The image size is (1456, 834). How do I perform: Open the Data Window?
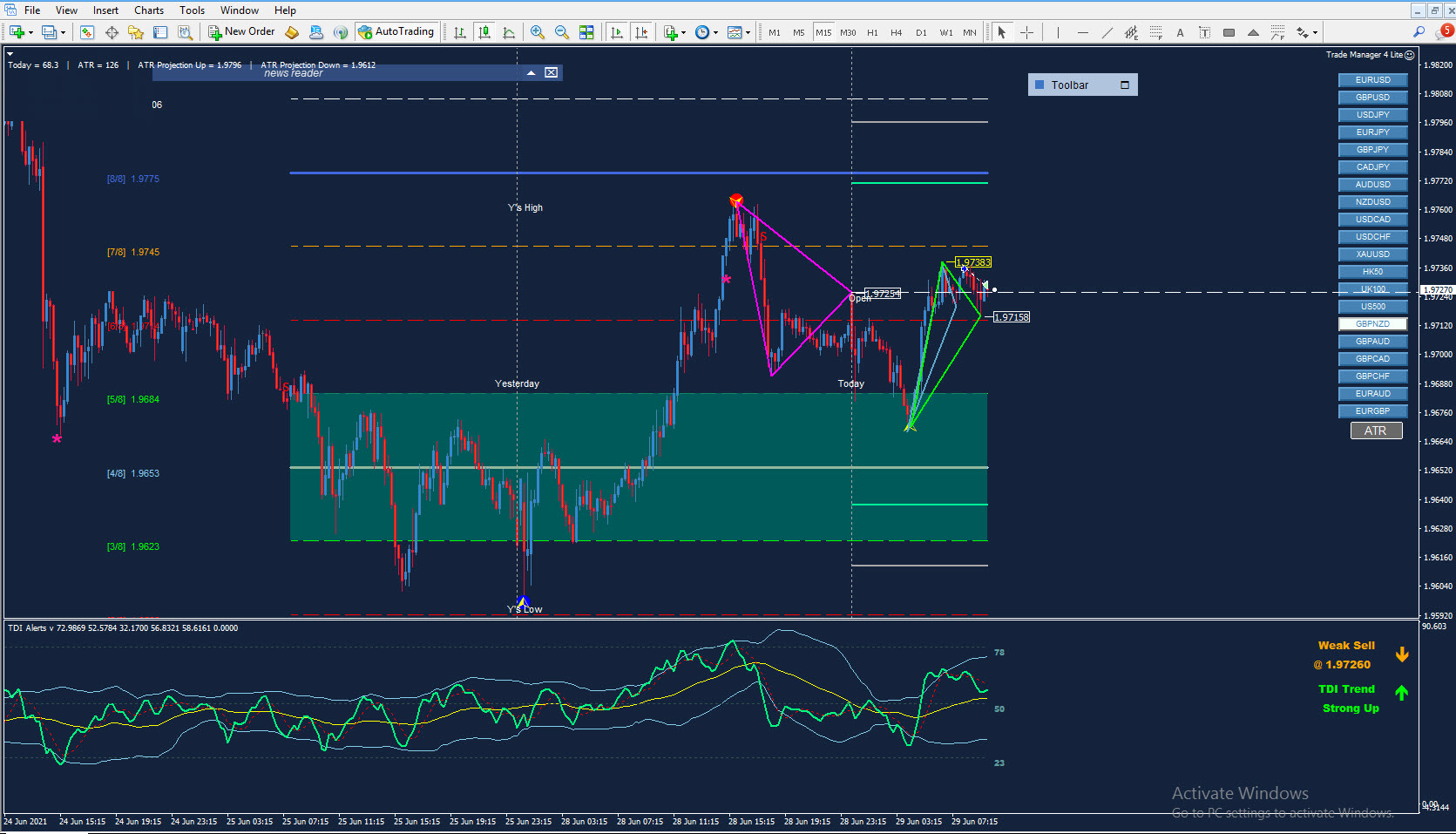[x=112, y=32]
